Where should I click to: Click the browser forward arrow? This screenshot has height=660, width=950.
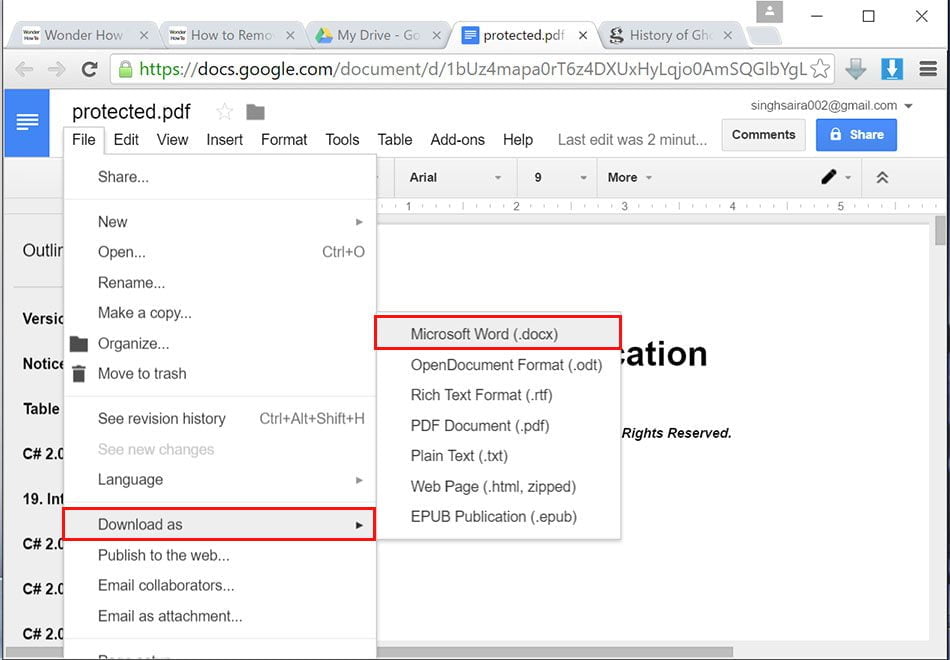click(x=56, y=69)
